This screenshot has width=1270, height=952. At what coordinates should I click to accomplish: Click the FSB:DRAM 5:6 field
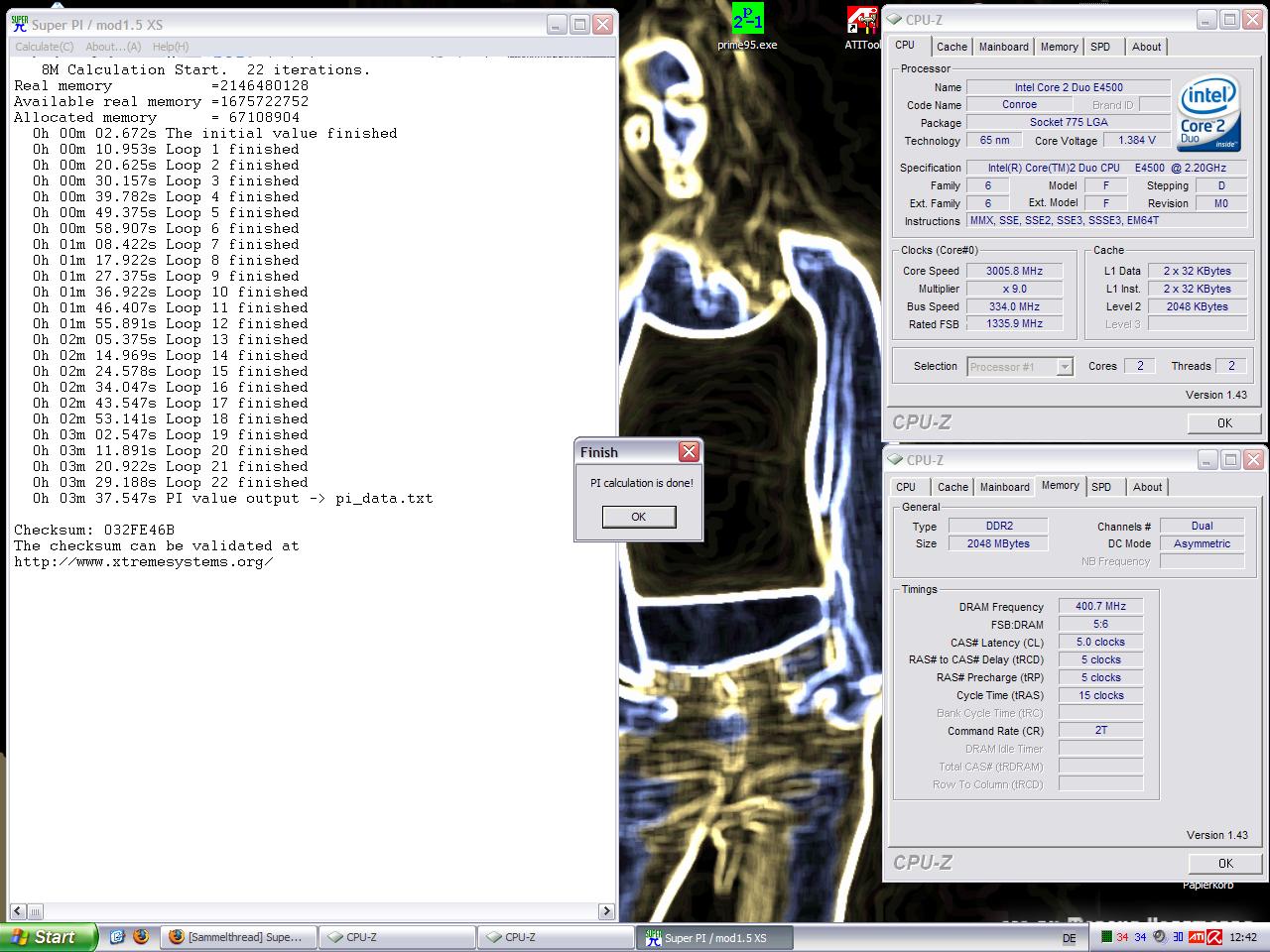pos(1100,624)
